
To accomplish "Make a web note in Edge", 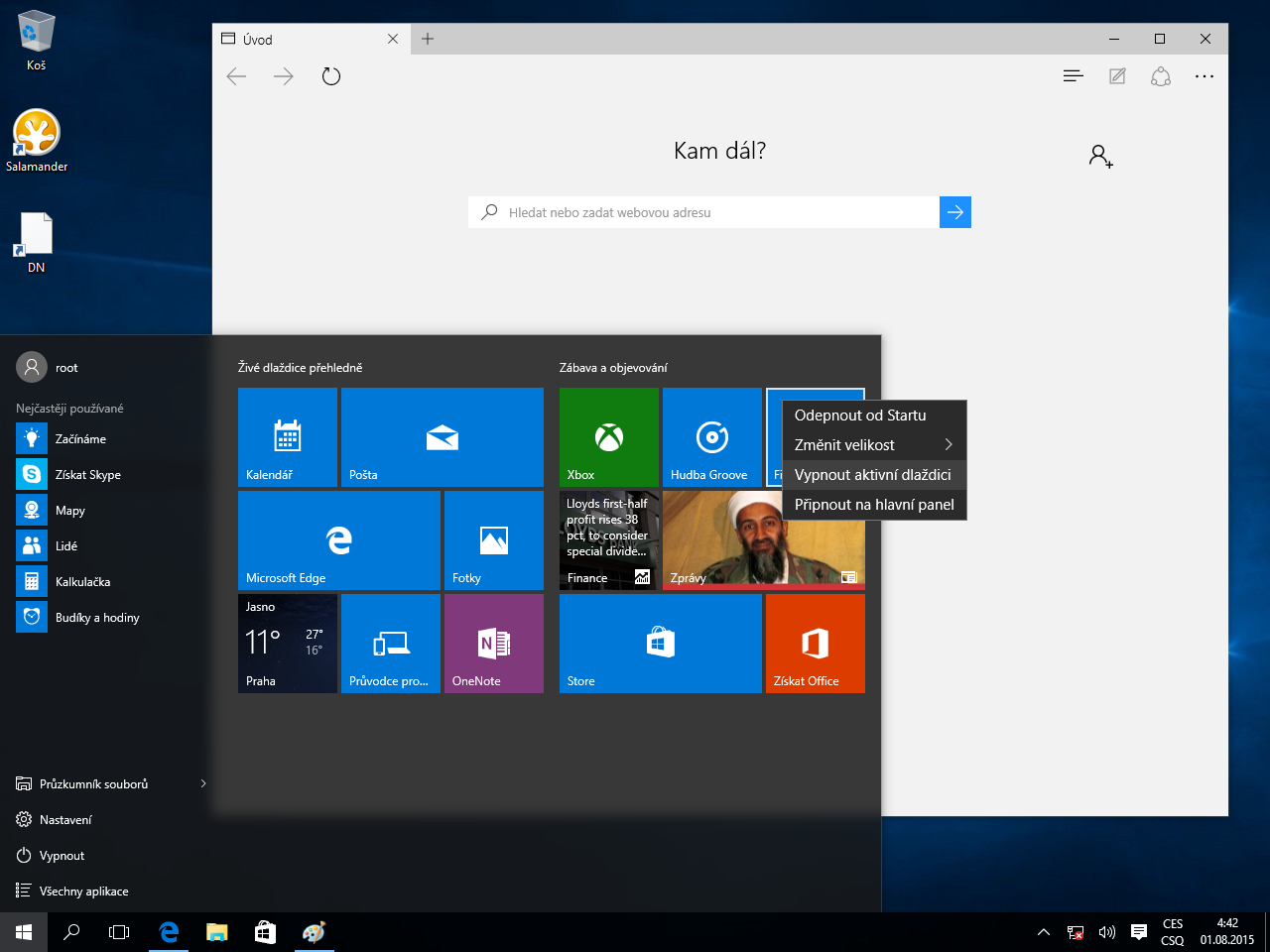I will click(x=1117, y=76).
